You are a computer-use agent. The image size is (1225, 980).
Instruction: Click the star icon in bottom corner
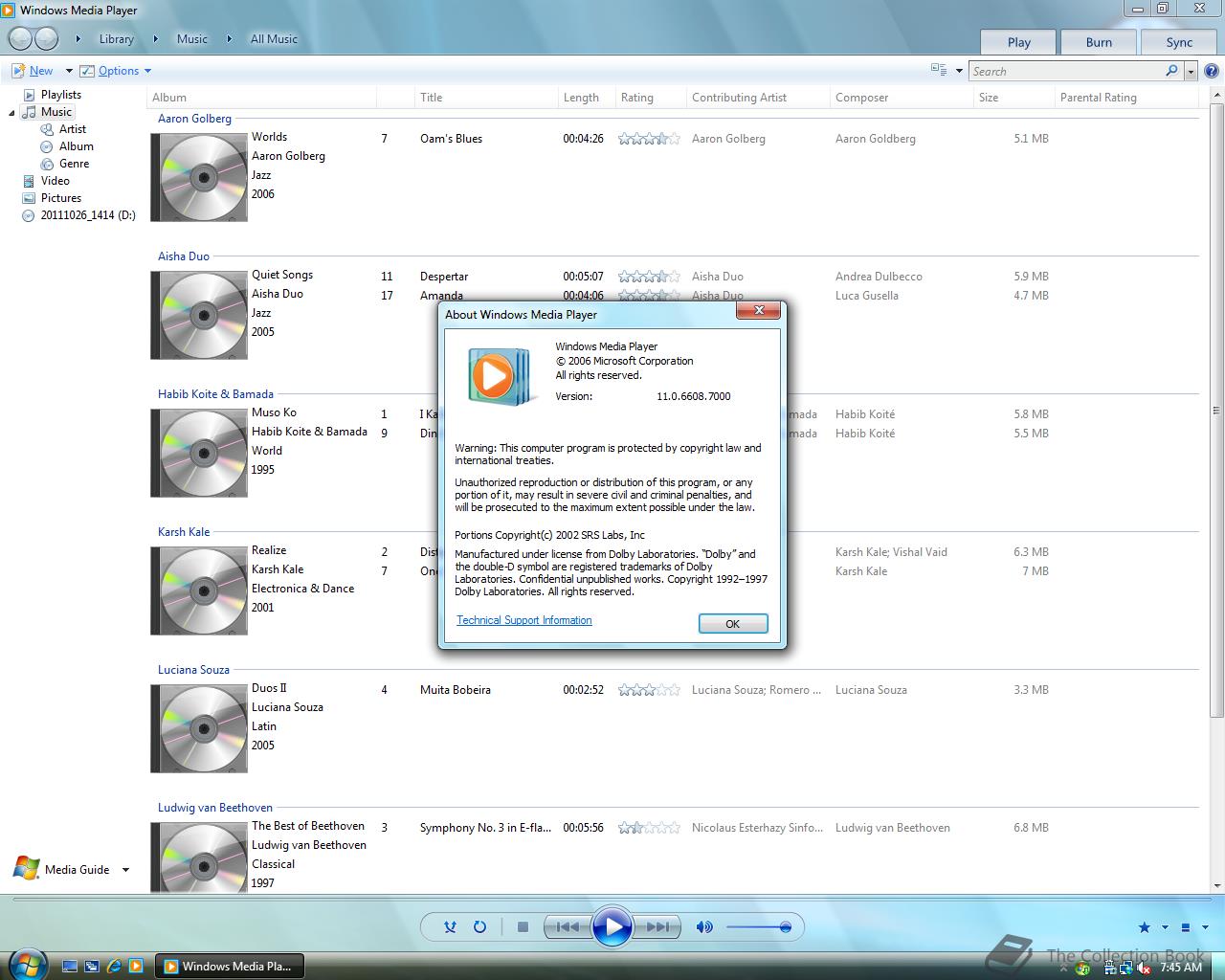1145,927
